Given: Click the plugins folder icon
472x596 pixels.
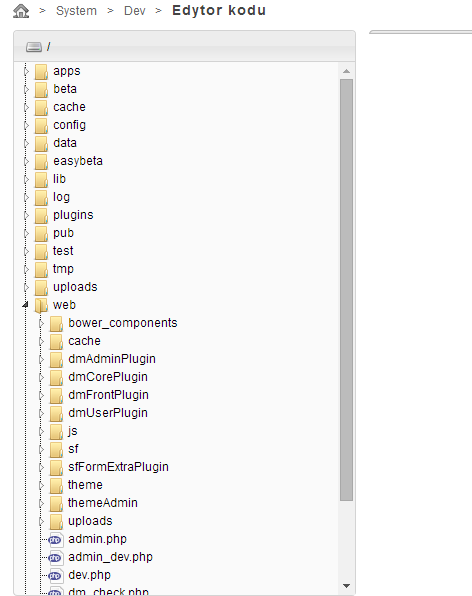Looking at the screenshot, I should coord(41,216).
